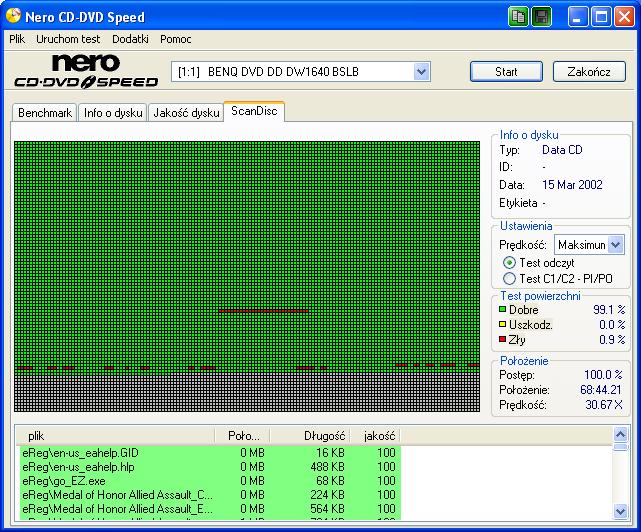The height and width of the screenshot is (532, 641).
Task: Click the 100.0 % Postęp value
Action: tap(603, 375)
